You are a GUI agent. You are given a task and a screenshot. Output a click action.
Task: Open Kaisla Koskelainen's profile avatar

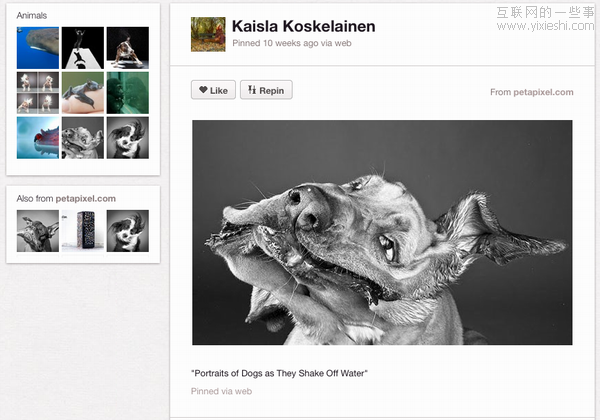tap(208, 34)
